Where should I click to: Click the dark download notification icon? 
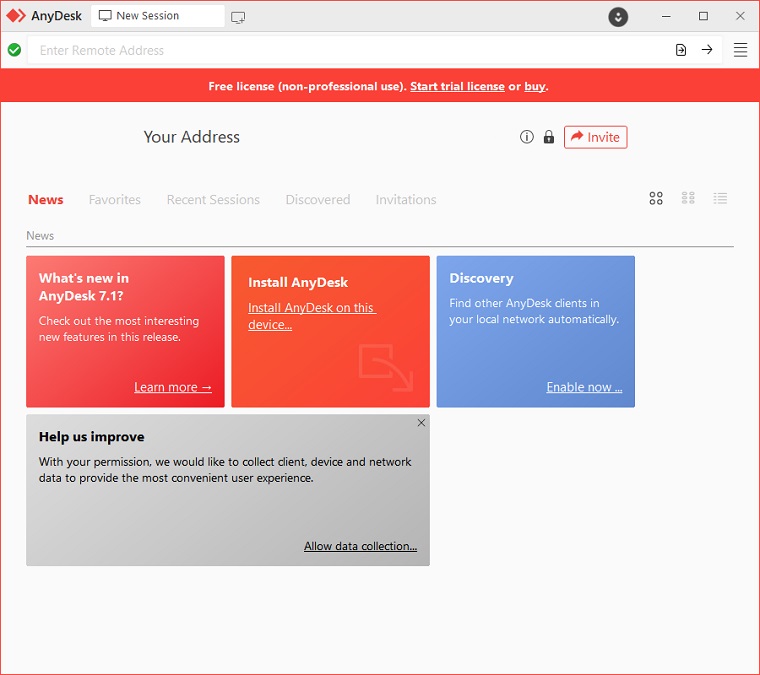coord(618,17)
